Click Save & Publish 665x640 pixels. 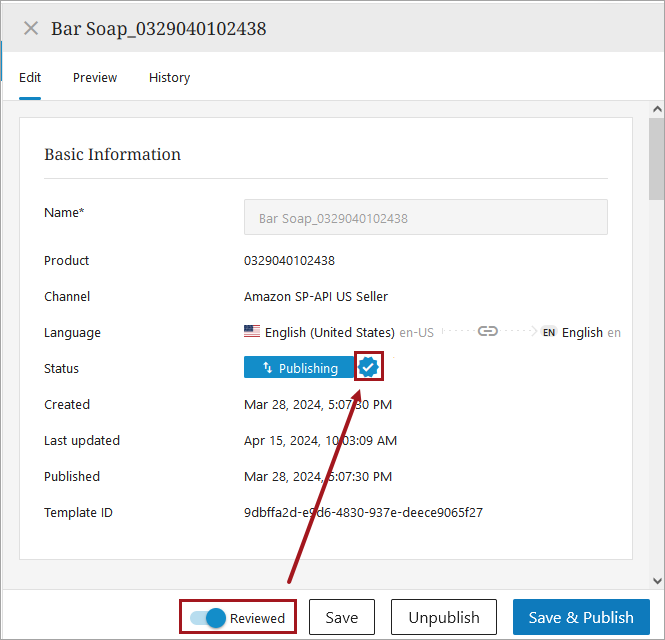(581, 618)
